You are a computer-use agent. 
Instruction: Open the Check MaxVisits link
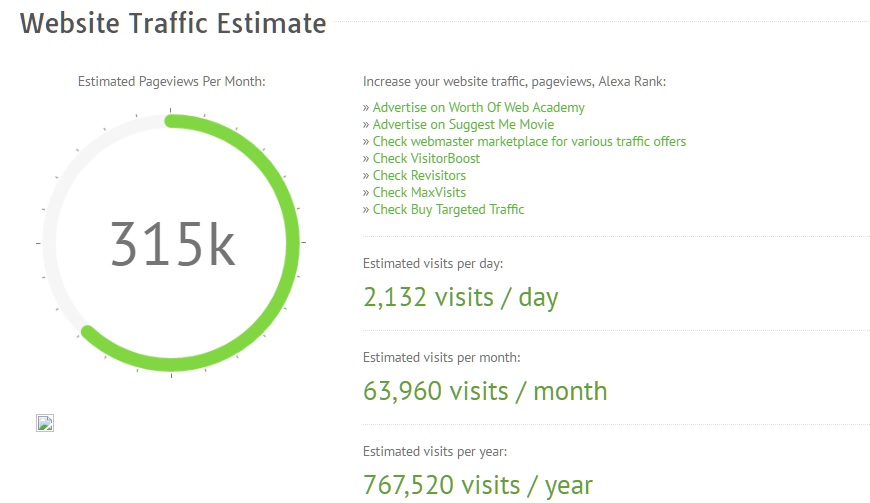419,192
